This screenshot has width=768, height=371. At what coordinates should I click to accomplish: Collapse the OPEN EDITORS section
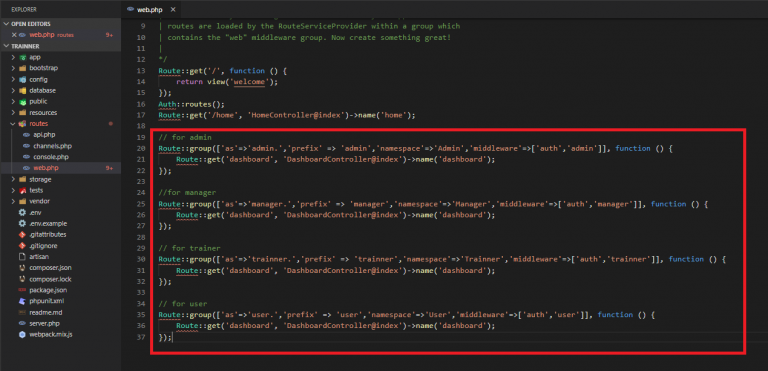point(6,24)
